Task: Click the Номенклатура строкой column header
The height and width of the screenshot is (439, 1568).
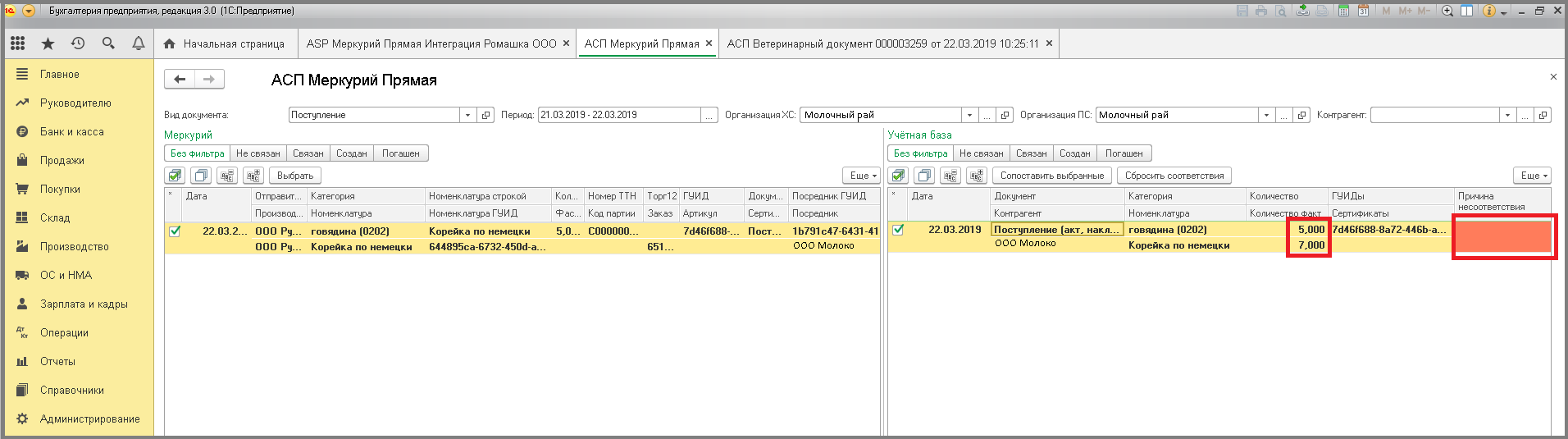Action: point(488,196)
